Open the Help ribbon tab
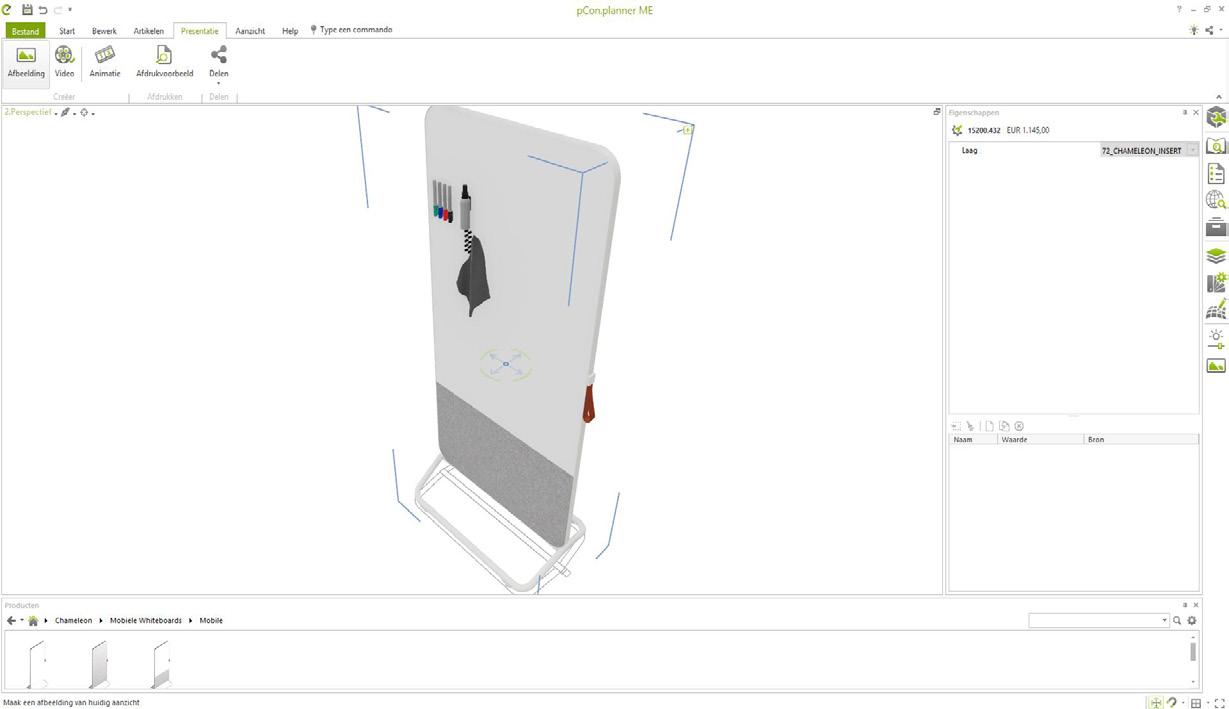 click(x=290, y=31)
